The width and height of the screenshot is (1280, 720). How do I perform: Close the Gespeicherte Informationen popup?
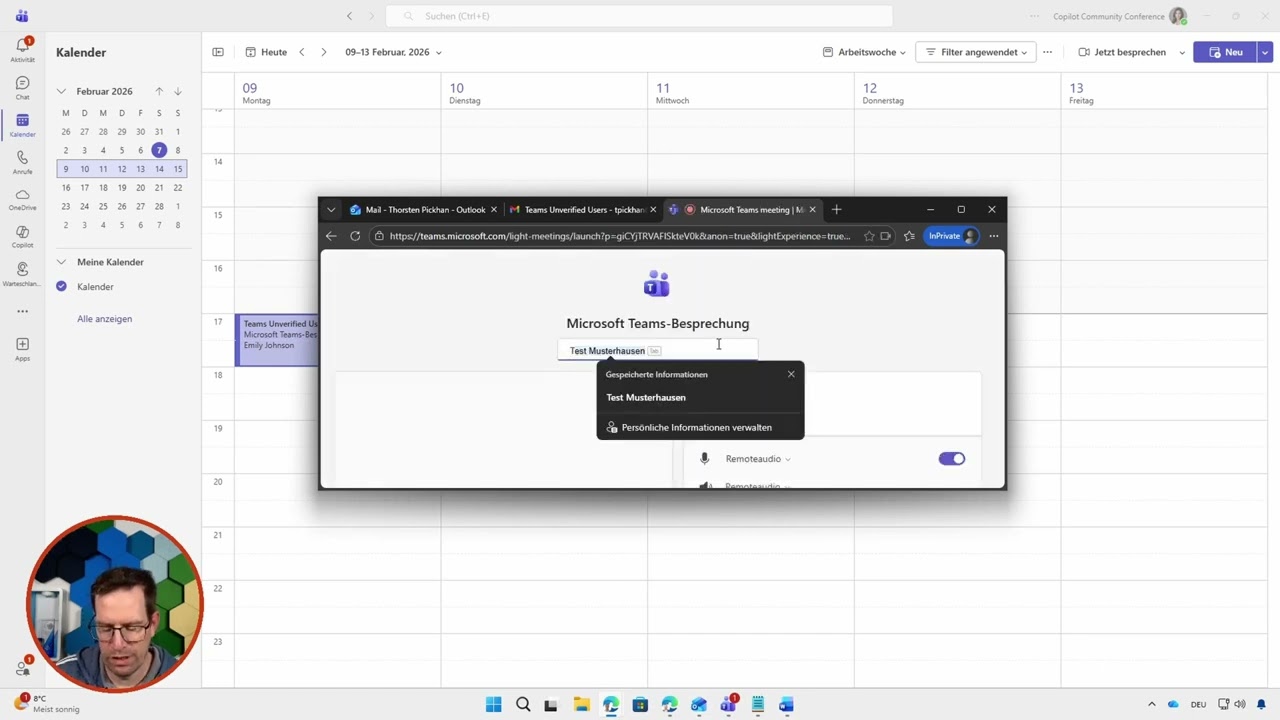pyautogui.click(x=791, y=374)
